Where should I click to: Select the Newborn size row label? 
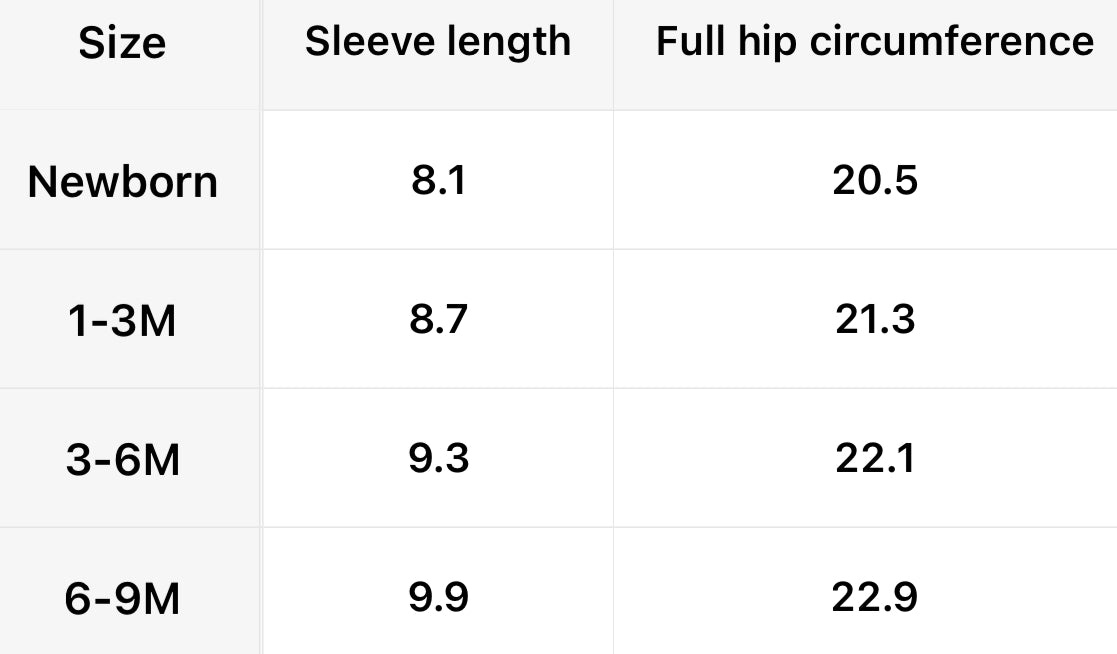pyautogui.click(x=122, y=182)
